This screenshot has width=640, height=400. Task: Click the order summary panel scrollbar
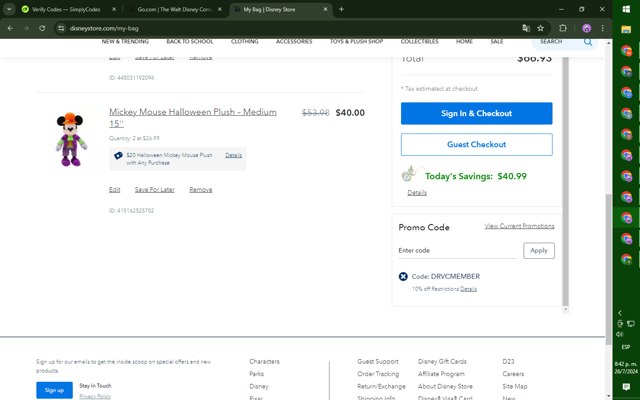565,182
